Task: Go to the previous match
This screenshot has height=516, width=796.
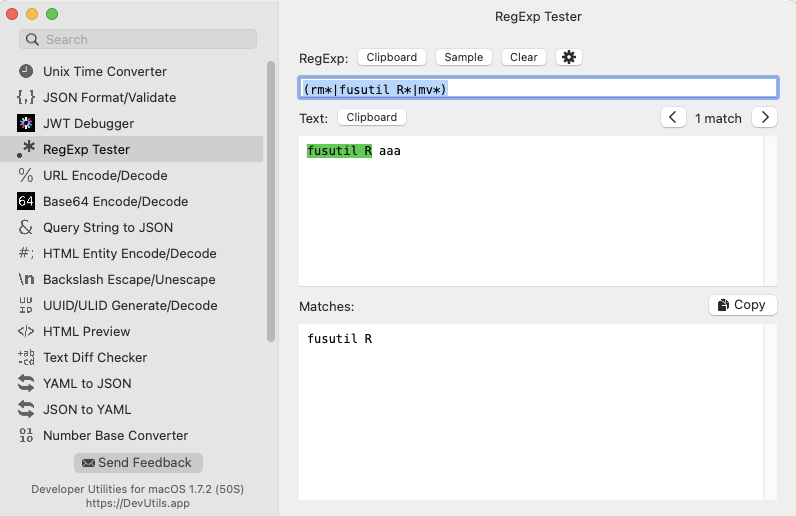Action: click(673, 118)
